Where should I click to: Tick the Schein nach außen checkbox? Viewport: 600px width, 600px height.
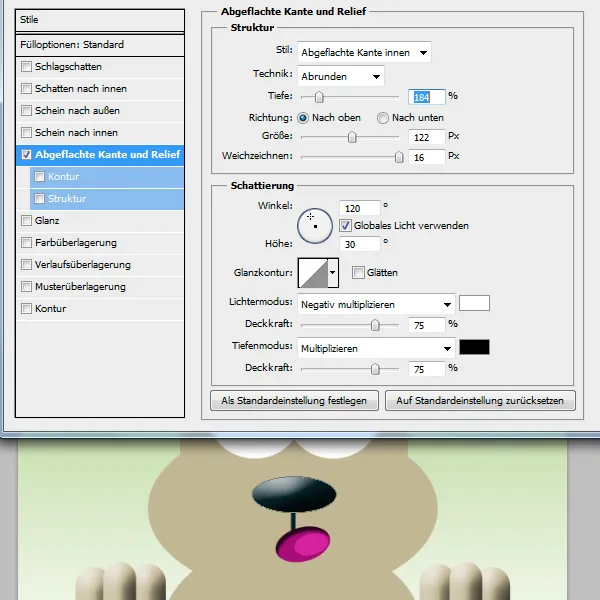[26, 111]
